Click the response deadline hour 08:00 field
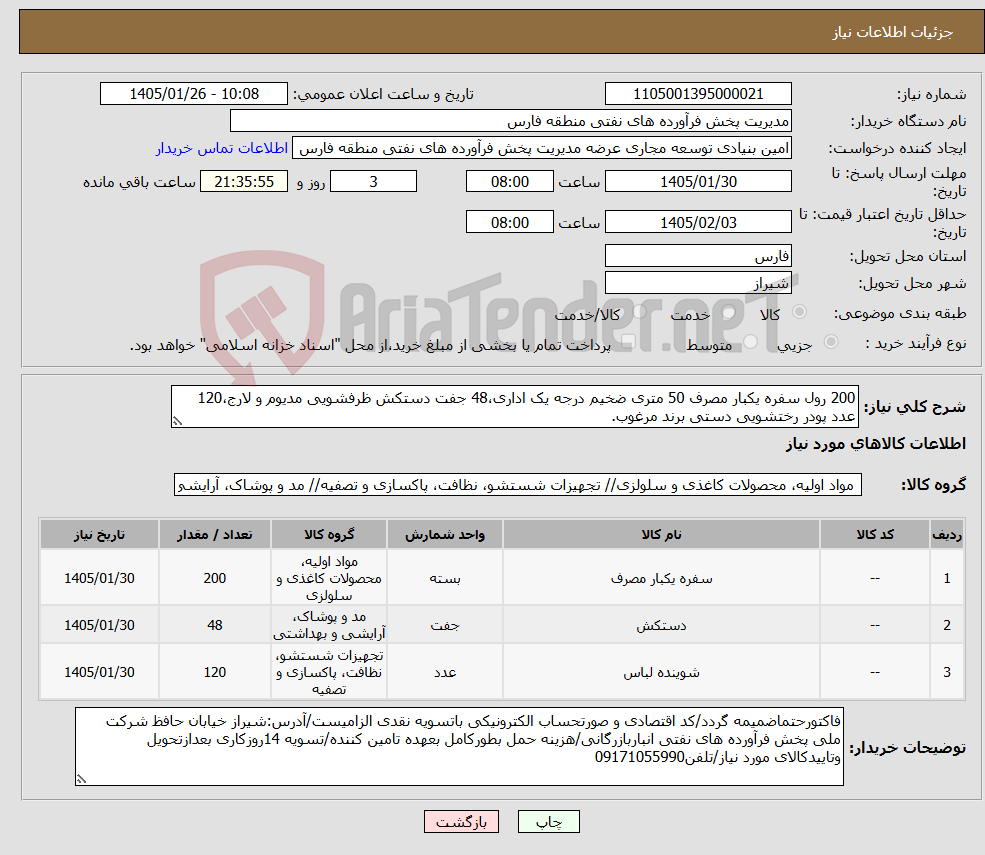Image resolution: width=985 pixels, height=855 pixels. tap(509, 182)
